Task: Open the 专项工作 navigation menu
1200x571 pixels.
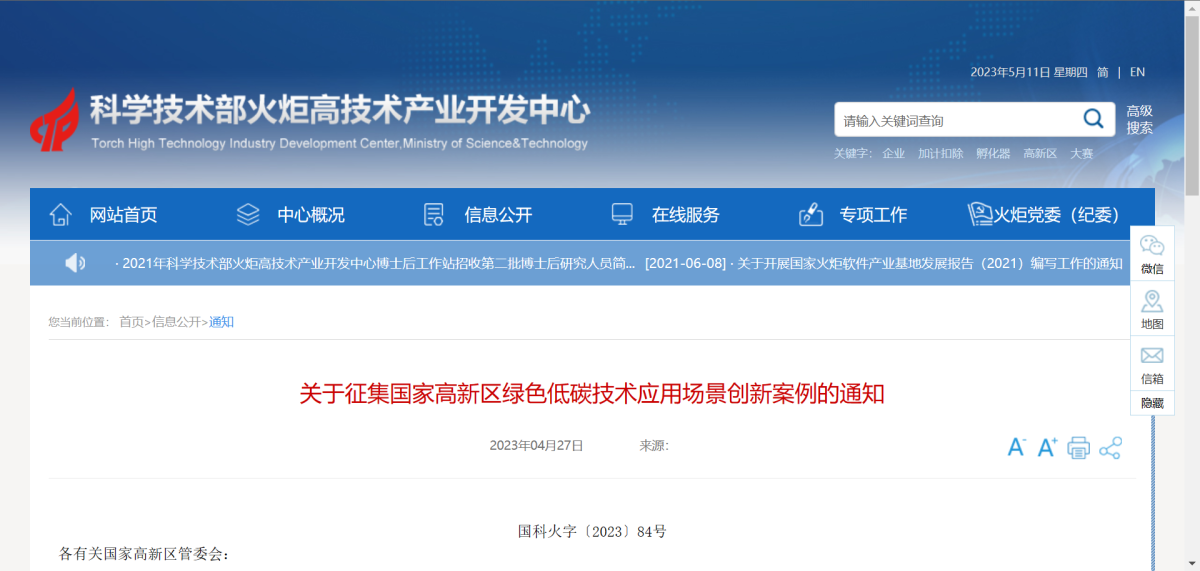Action: click(853, 215)
